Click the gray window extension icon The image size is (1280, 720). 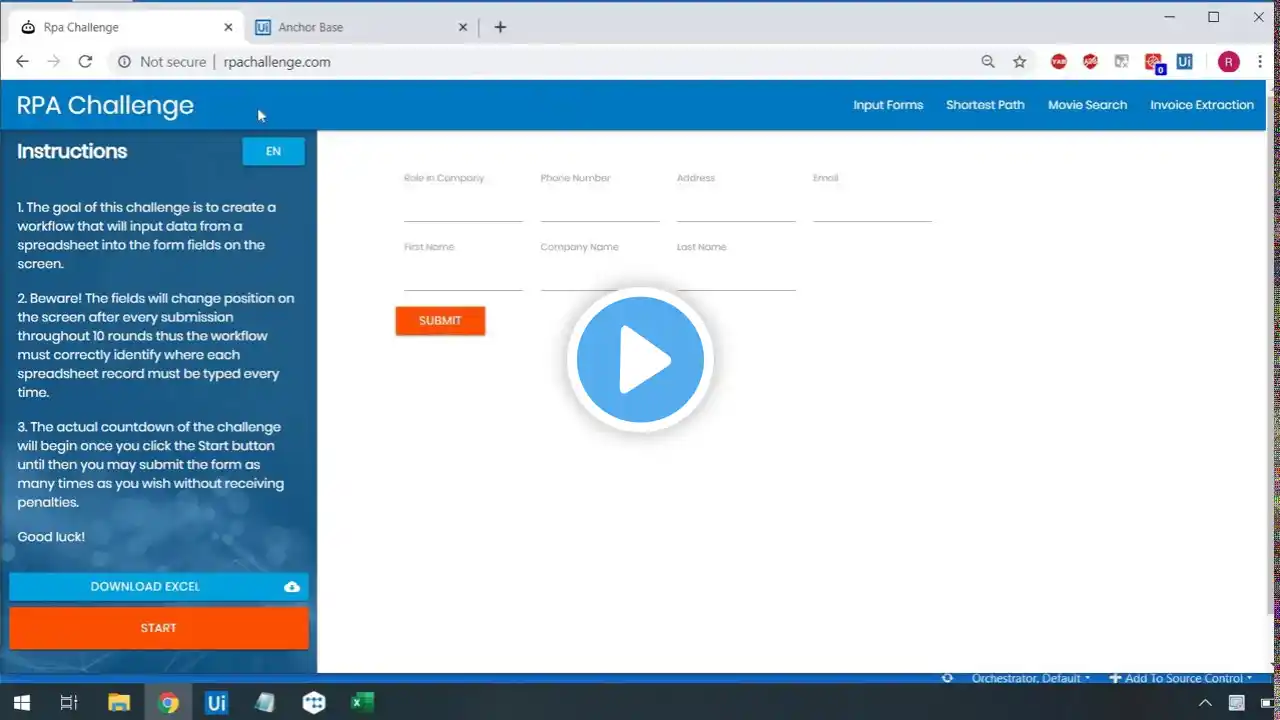coord(1122,62)
